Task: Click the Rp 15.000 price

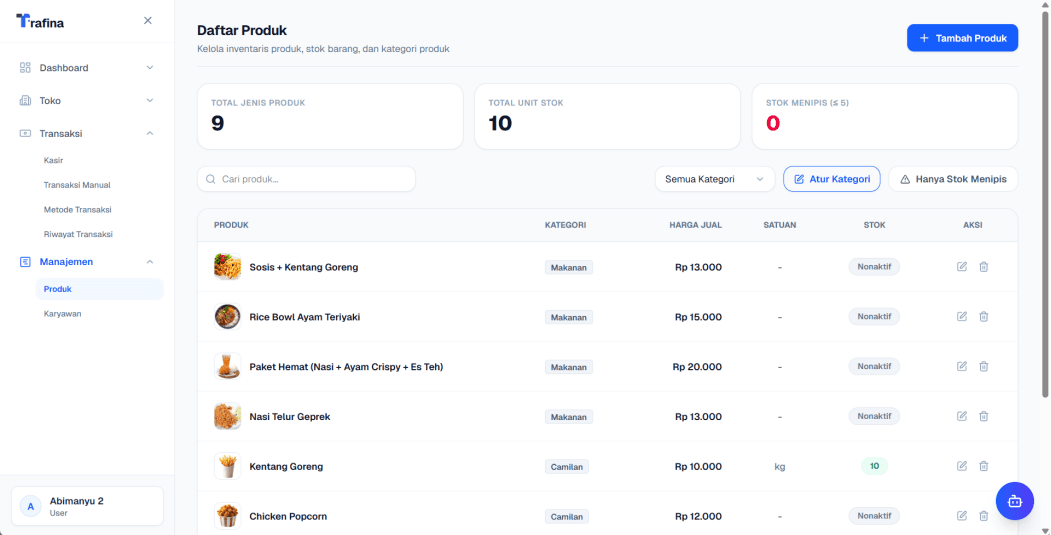Action: pyautogui.click(x=698, y=317)
